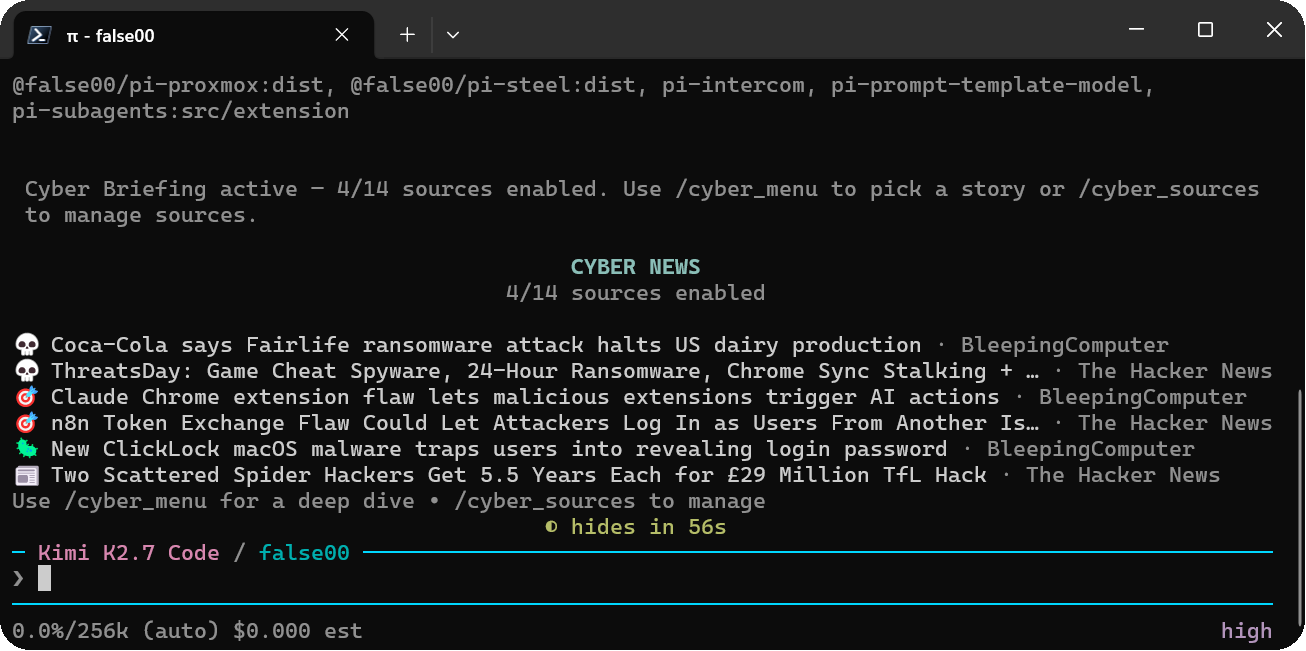Image resolution: width=1306 pixels, height=651 pixels.
Task: Click BleepingComputer source on Coca-Cola row
Action: coord(1065,345)
